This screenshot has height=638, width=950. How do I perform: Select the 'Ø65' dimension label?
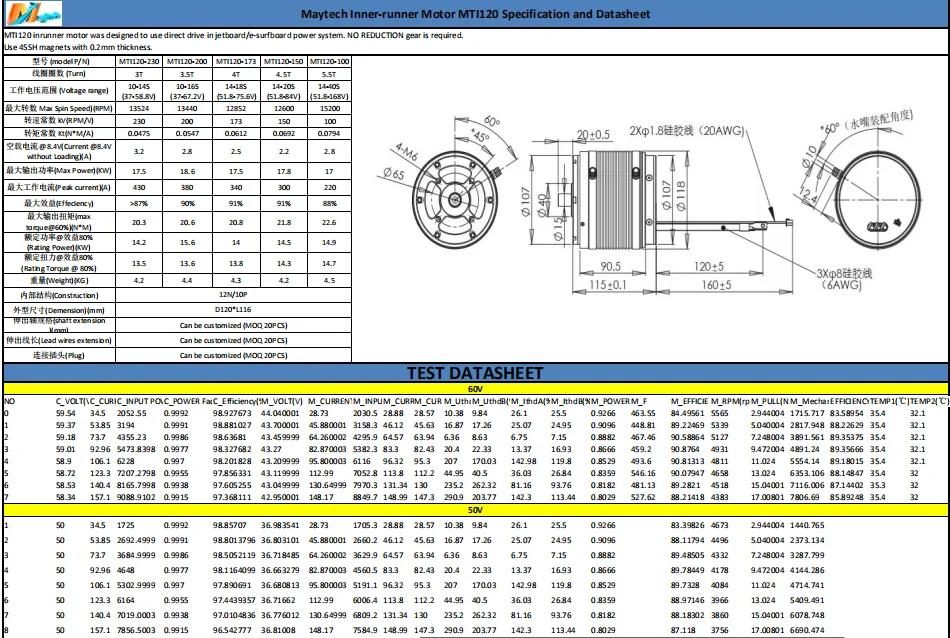coord(394,174)
